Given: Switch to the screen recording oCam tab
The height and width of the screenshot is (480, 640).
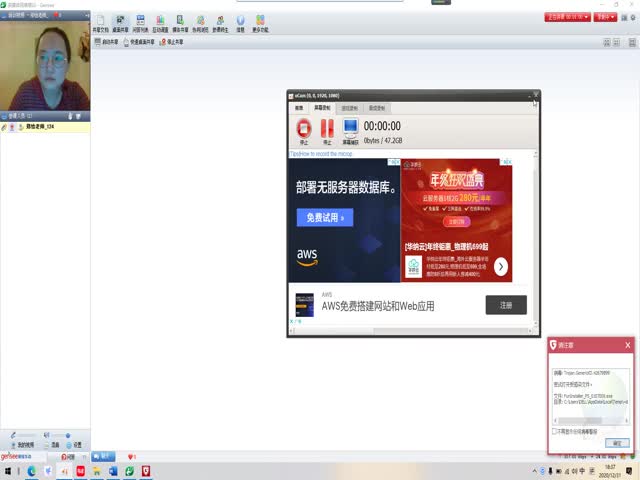Looking at the screenshot, I should click(322, 108).
